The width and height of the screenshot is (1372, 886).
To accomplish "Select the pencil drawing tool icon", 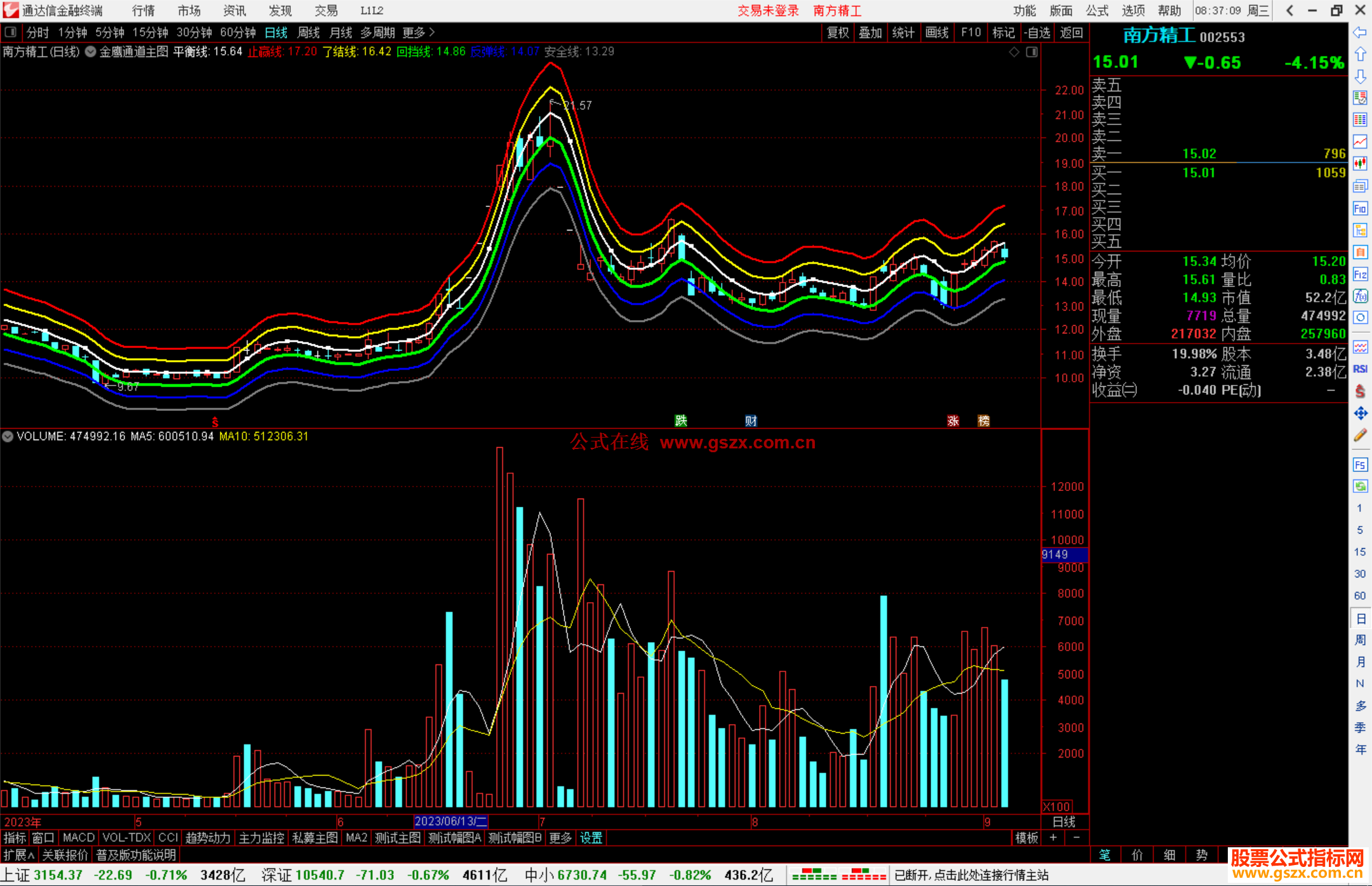I will 1360,436.
